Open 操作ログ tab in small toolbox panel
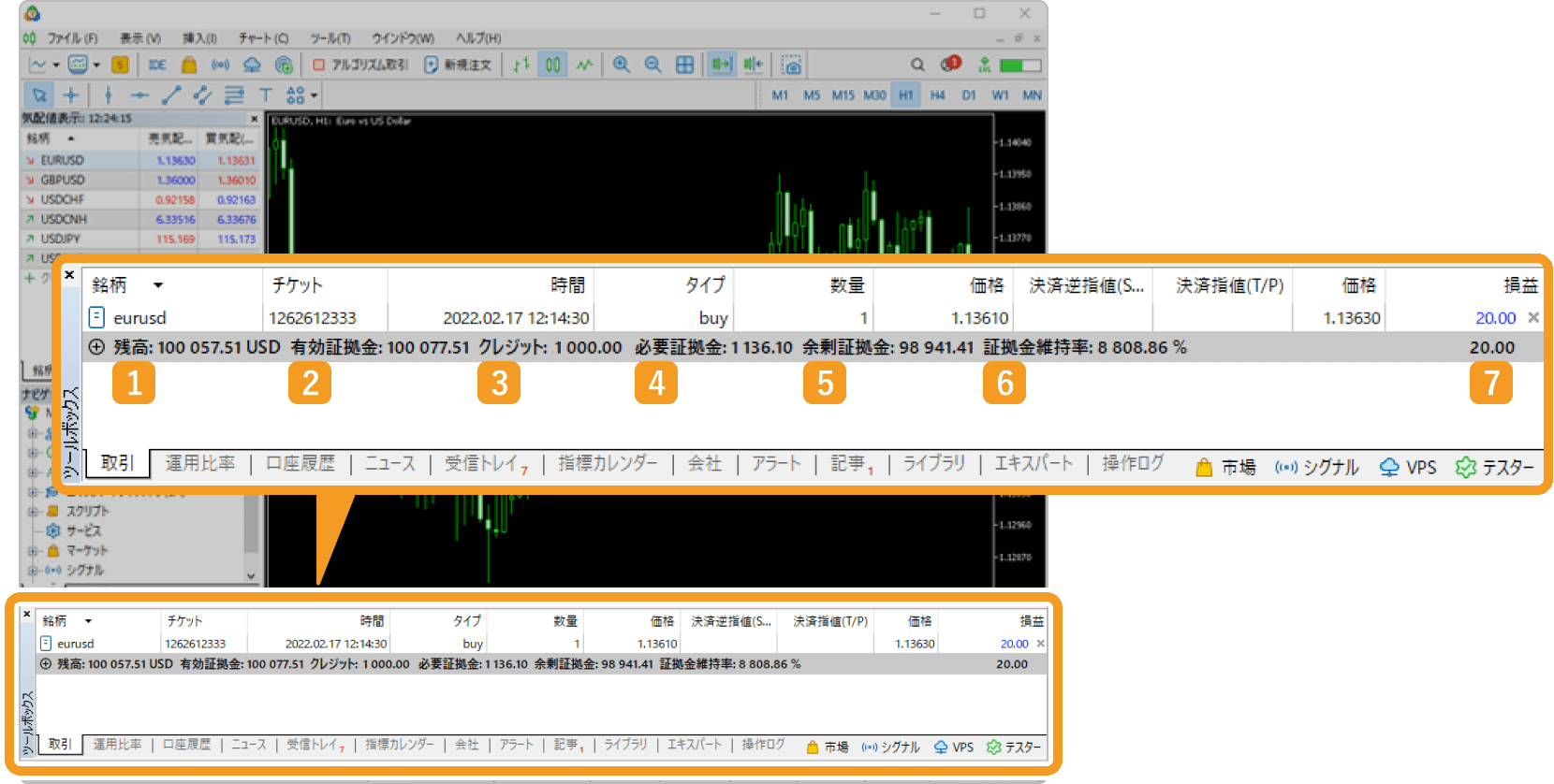This screenshot has height=784, width=1554. point(763,745)
